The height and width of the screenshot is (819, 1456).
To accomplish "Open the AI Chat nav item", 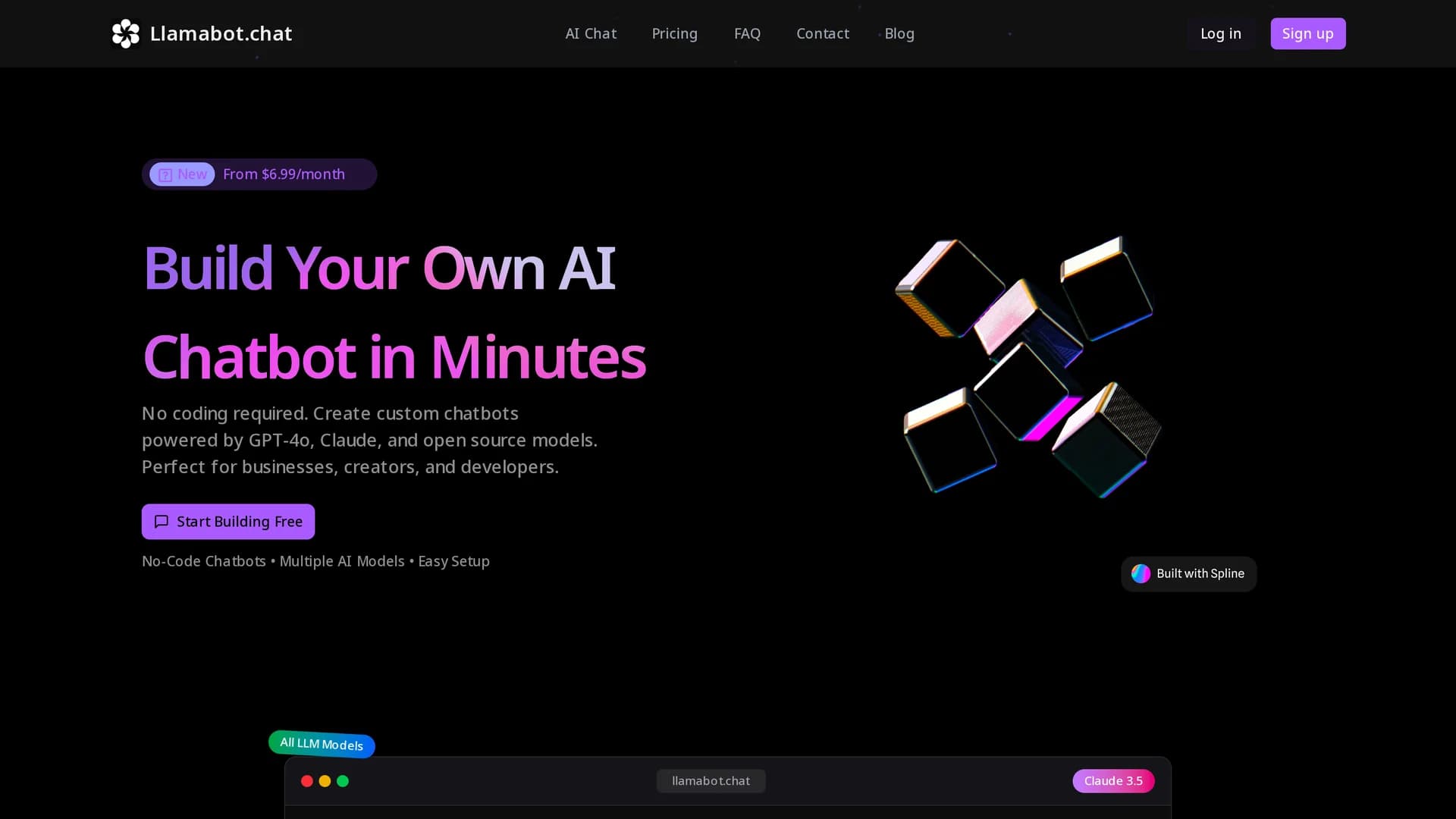I will click(591, 33).
